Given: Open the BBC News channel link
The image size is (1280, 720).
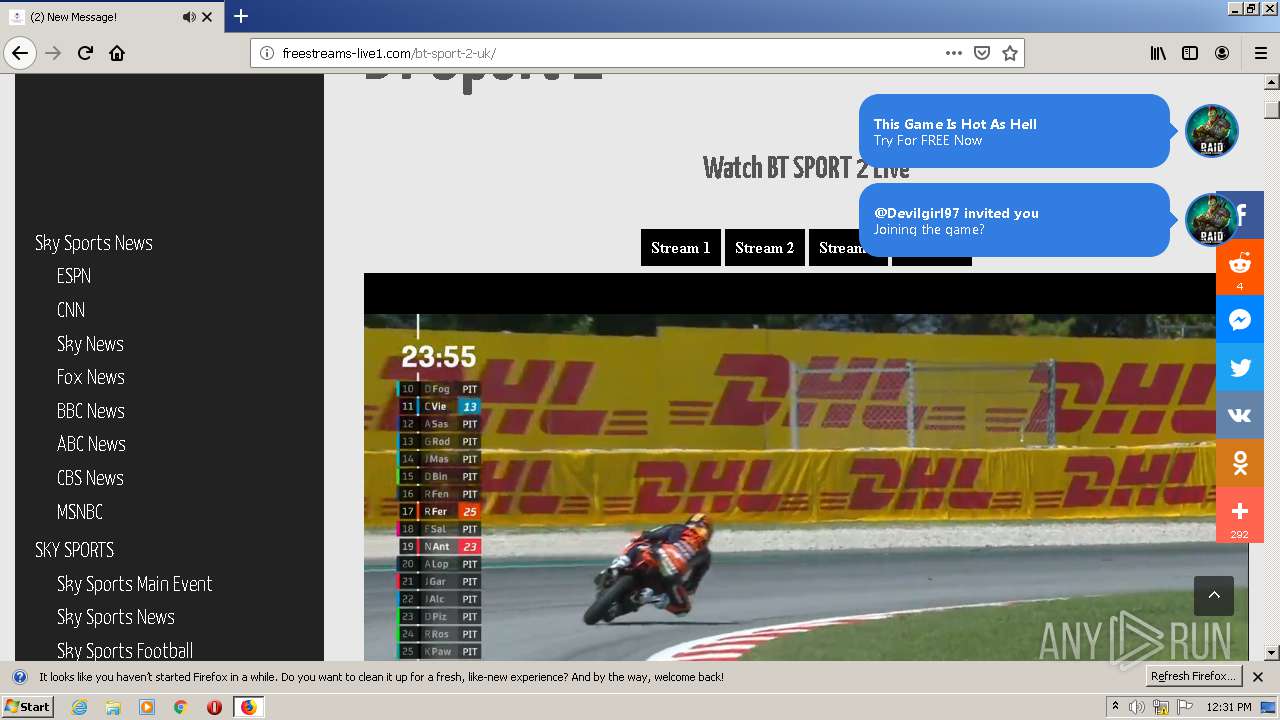Looking at the screenshot, I should pyautogui.click(x=91, y=411).
